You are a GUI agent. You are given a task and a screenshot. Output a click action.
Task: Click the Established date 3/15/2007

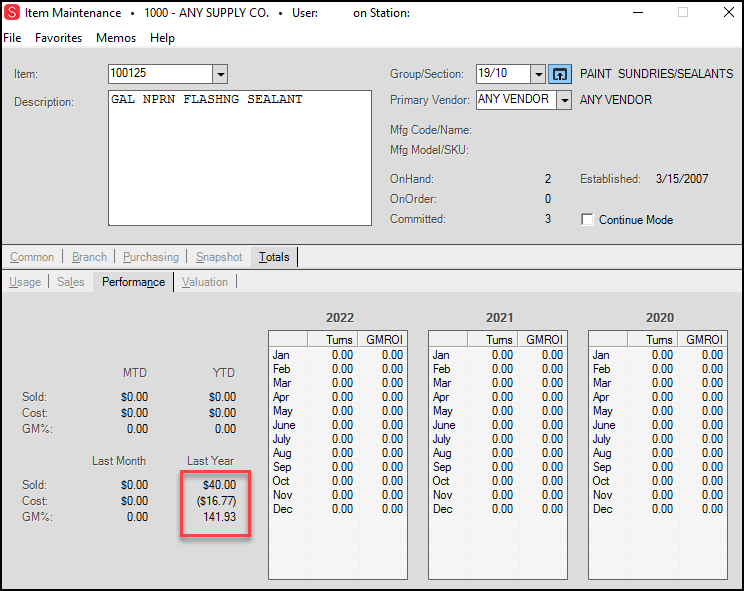682,179
